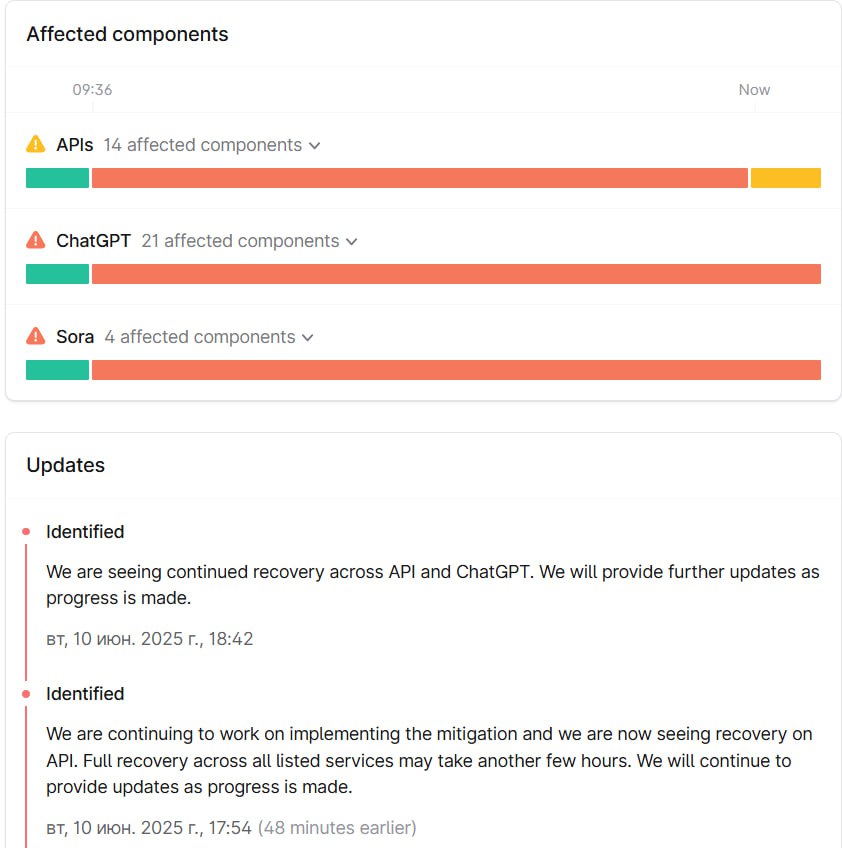Viewport: 842px width, 848px height.
Task: Click the yellow warning icon beside APIs
Action: [x=36, y=145]
